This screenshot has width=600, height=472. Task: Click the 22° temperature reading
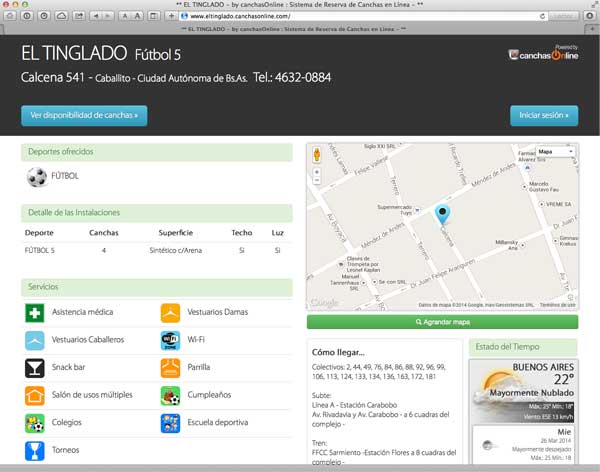[564, 379]
